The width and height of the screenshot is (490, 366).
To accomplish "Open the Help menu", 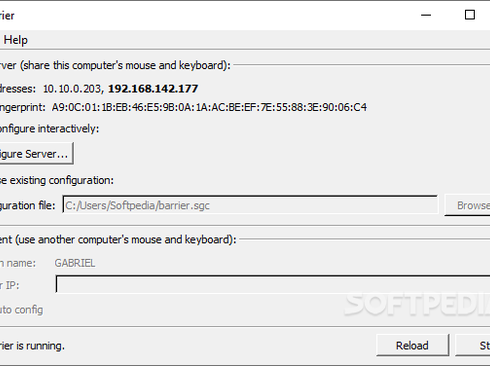I will click(x=15, y=40).
